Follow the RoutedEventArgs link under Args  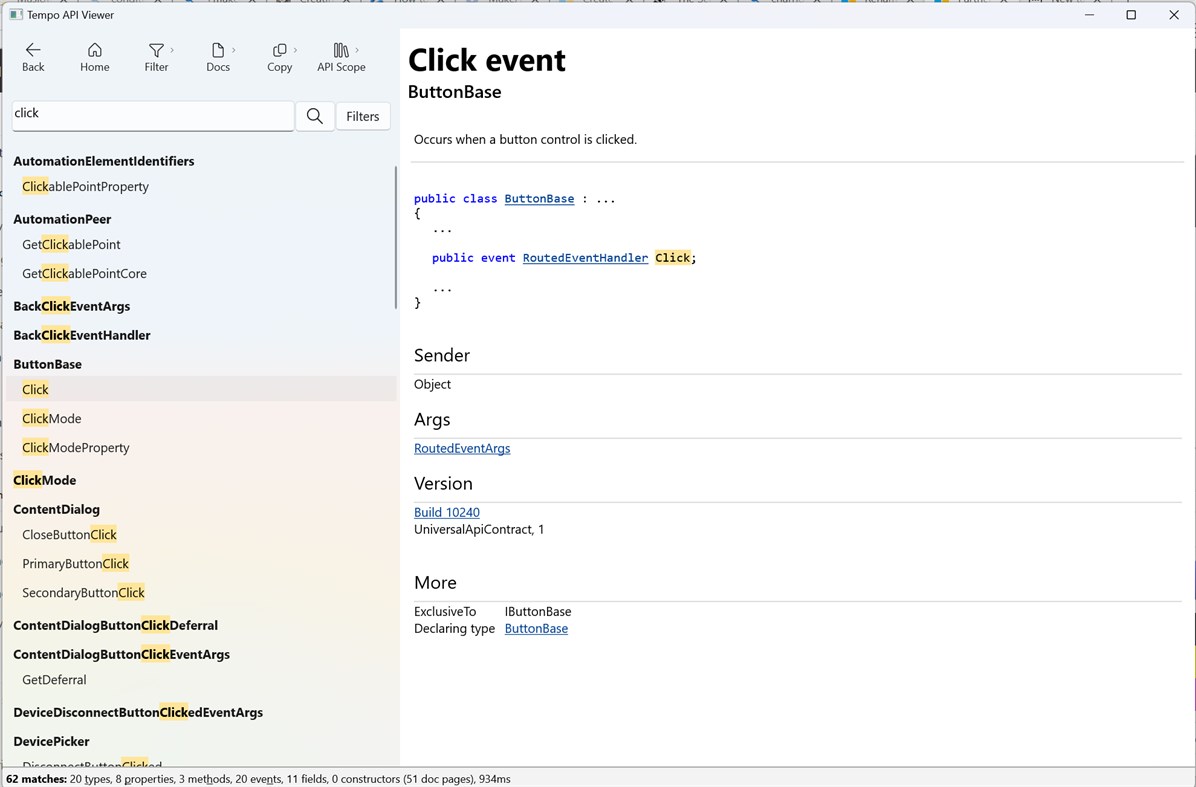point(462,448)
